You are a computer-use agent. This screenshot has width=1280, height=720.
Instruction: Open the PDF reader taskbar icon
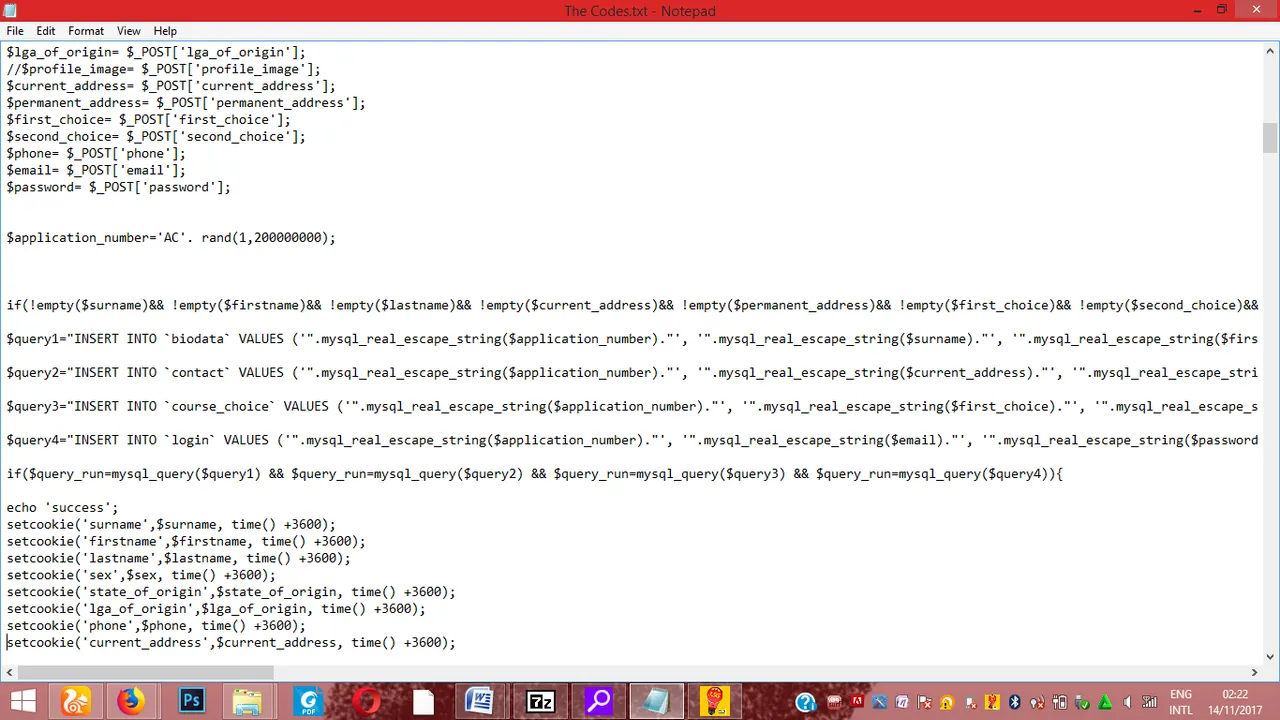(306, 701)
